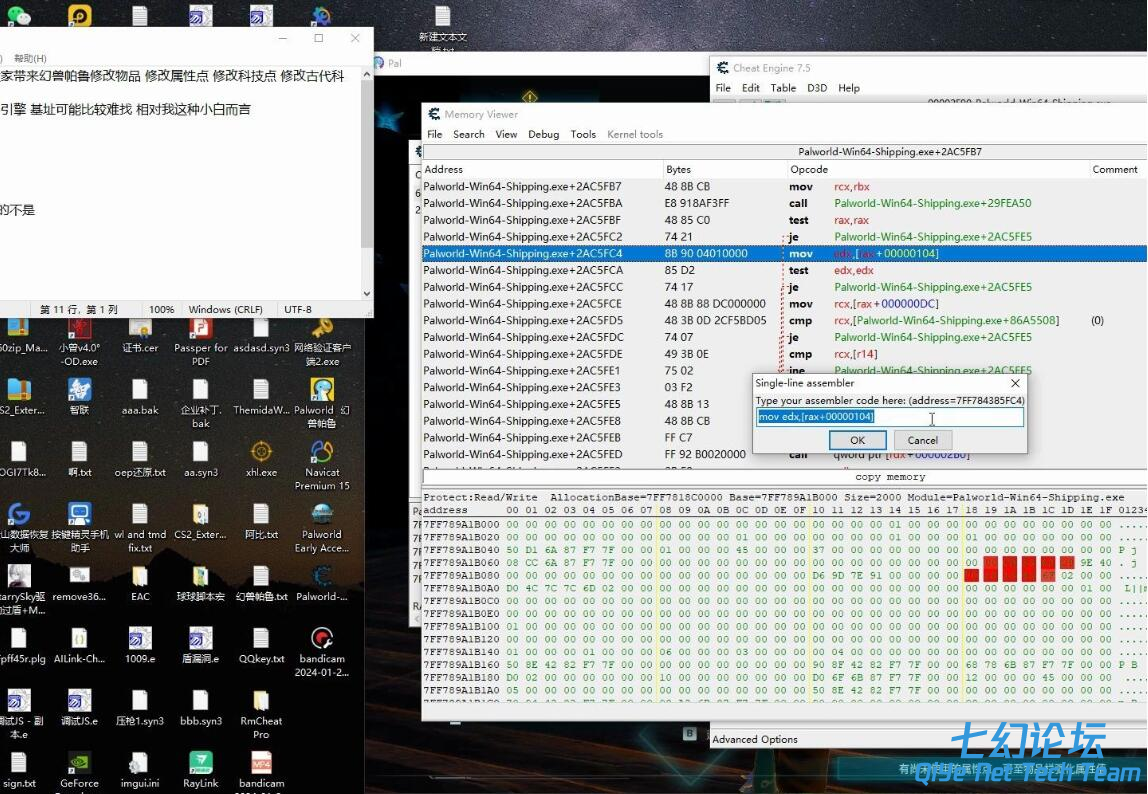Select the test edx,edx row
Screen dimensions: 1148x794
click(x=784, y=270)
